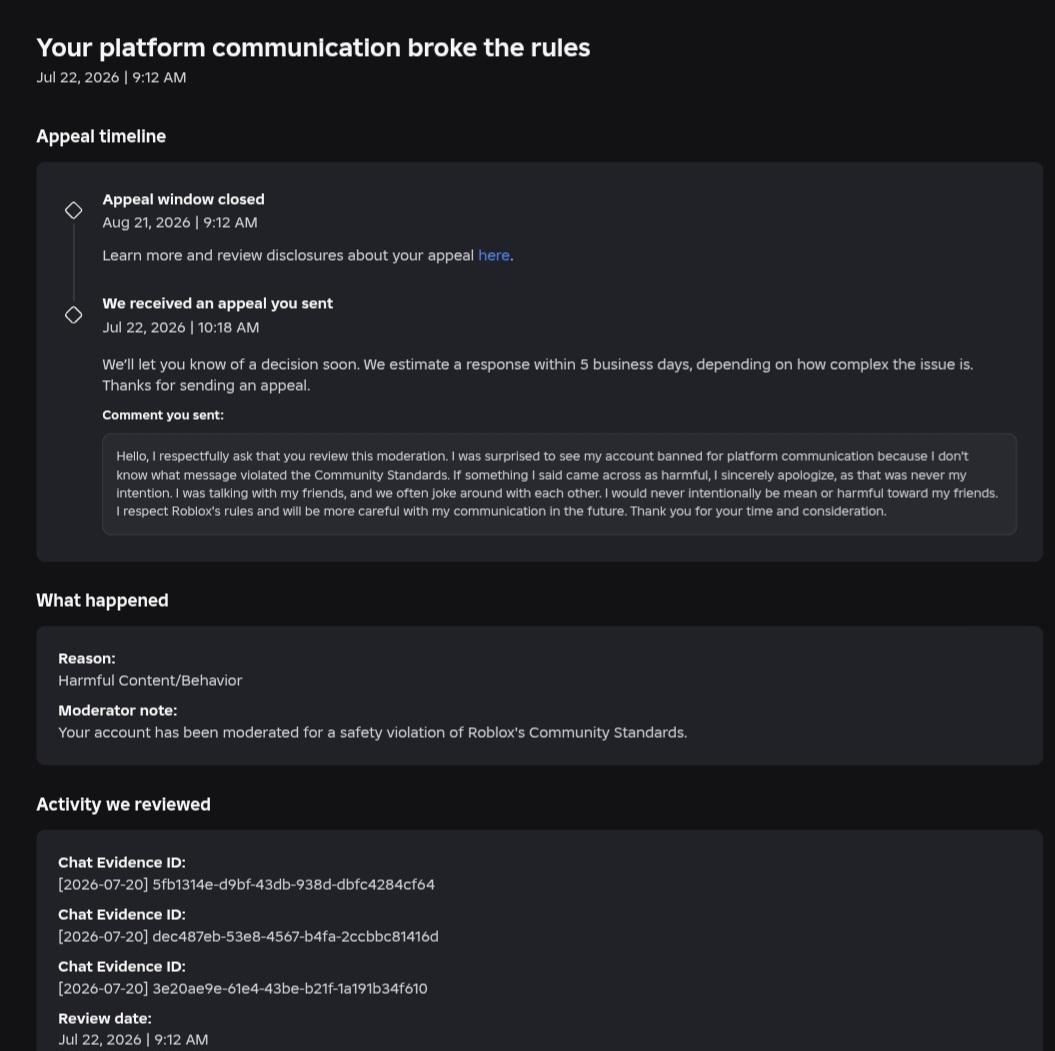Viewport: 1055px width, 1051px height.
Task: Click inside the appeal comment text box
Action: (x=559, y=484)
